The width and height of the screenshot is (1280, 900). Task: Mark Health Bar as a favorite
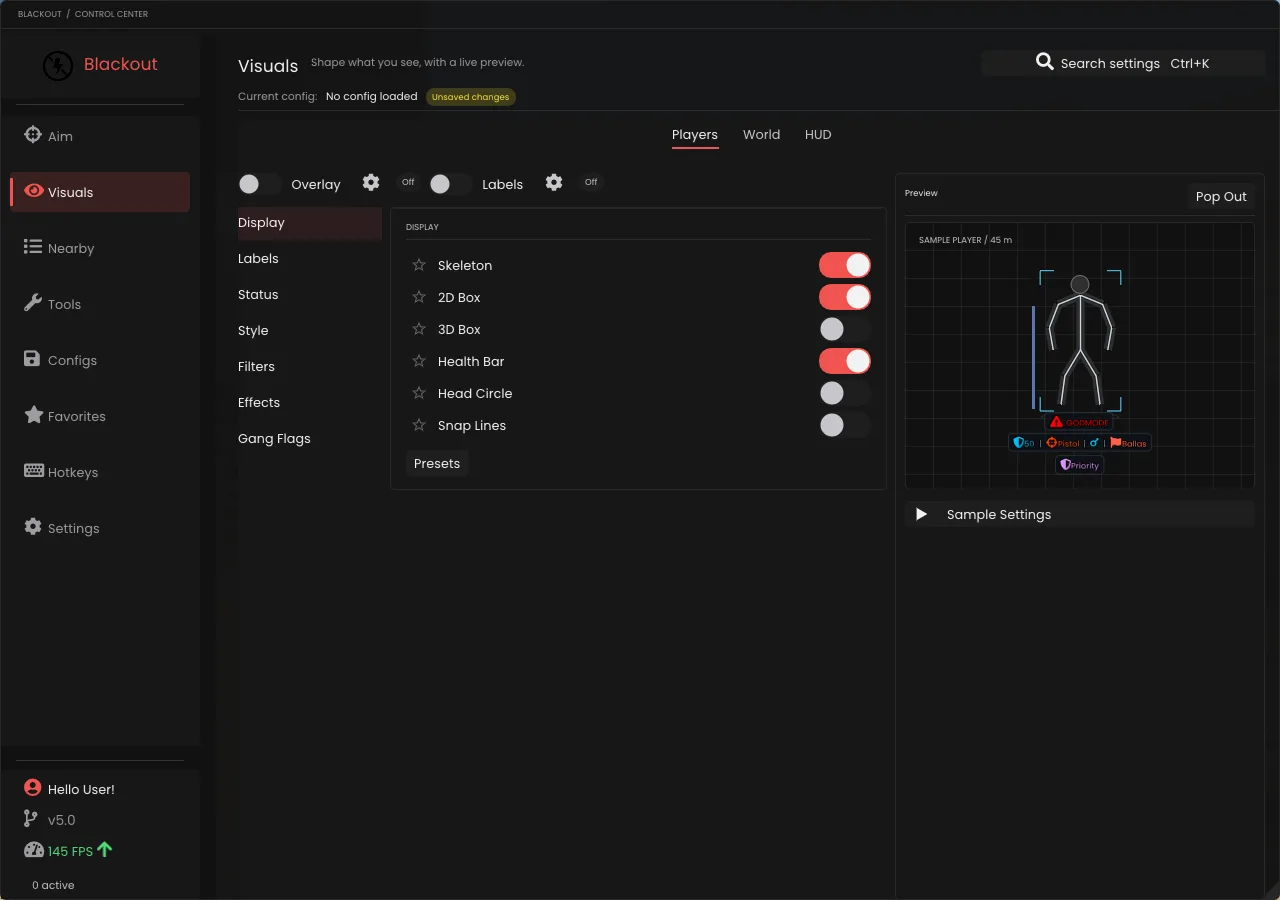419,361
